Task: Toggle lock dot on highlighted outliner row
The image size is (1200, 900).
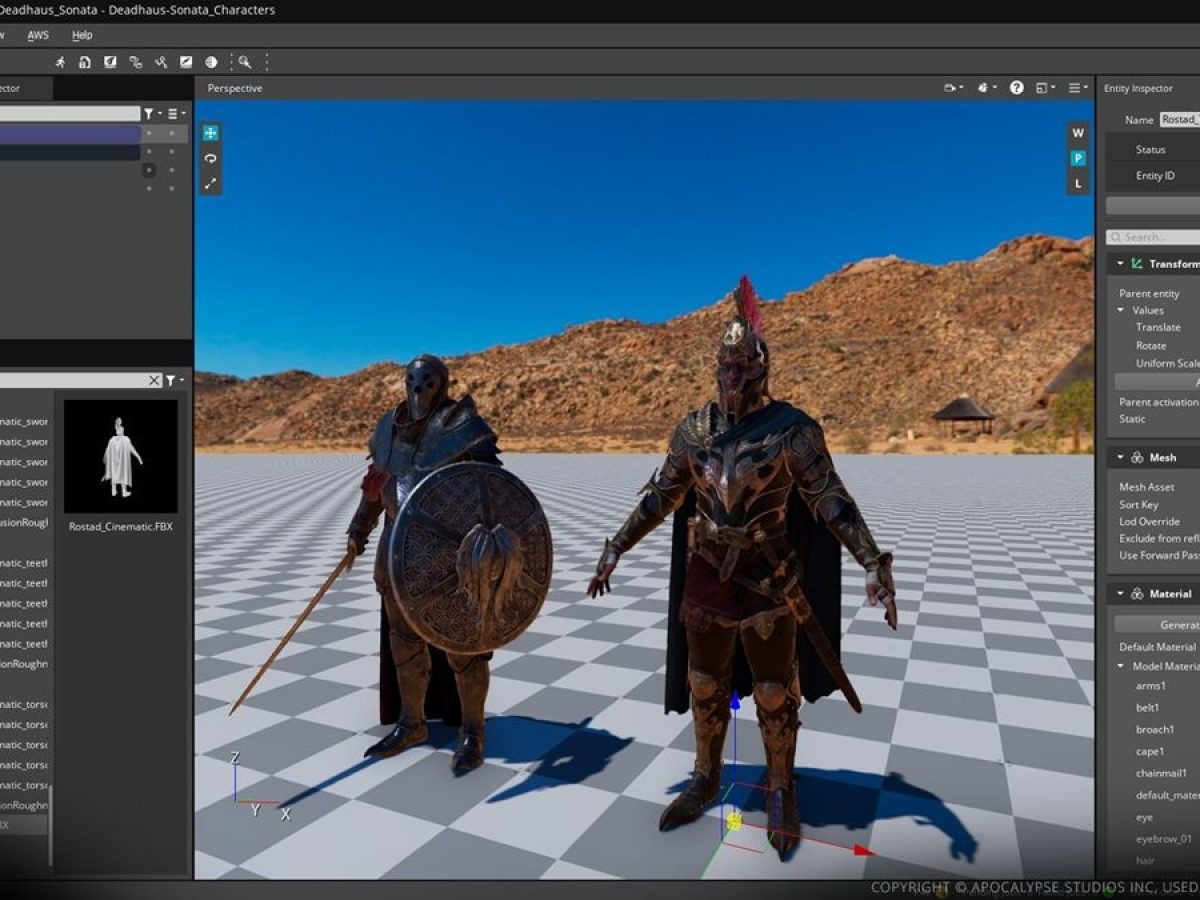Action: point(171,133)
